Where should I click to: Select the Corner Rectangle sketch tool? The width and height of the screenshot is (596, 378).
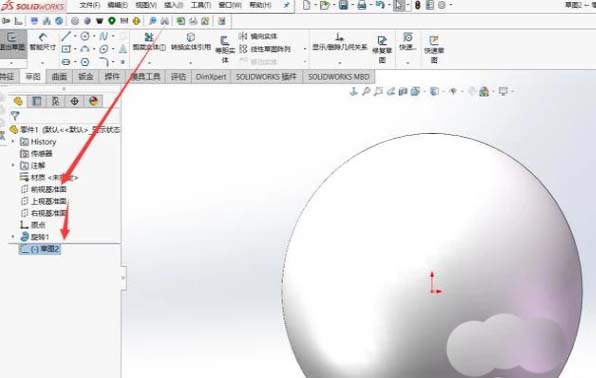[66, 49]
